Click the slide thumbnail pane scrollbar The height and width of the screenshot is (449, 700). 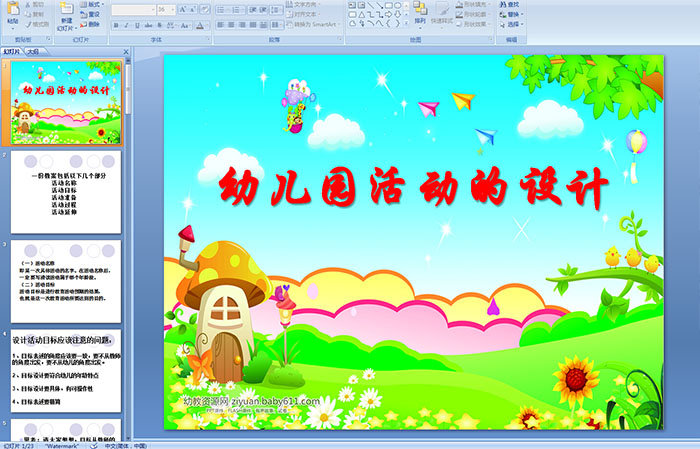click(129, 89)
